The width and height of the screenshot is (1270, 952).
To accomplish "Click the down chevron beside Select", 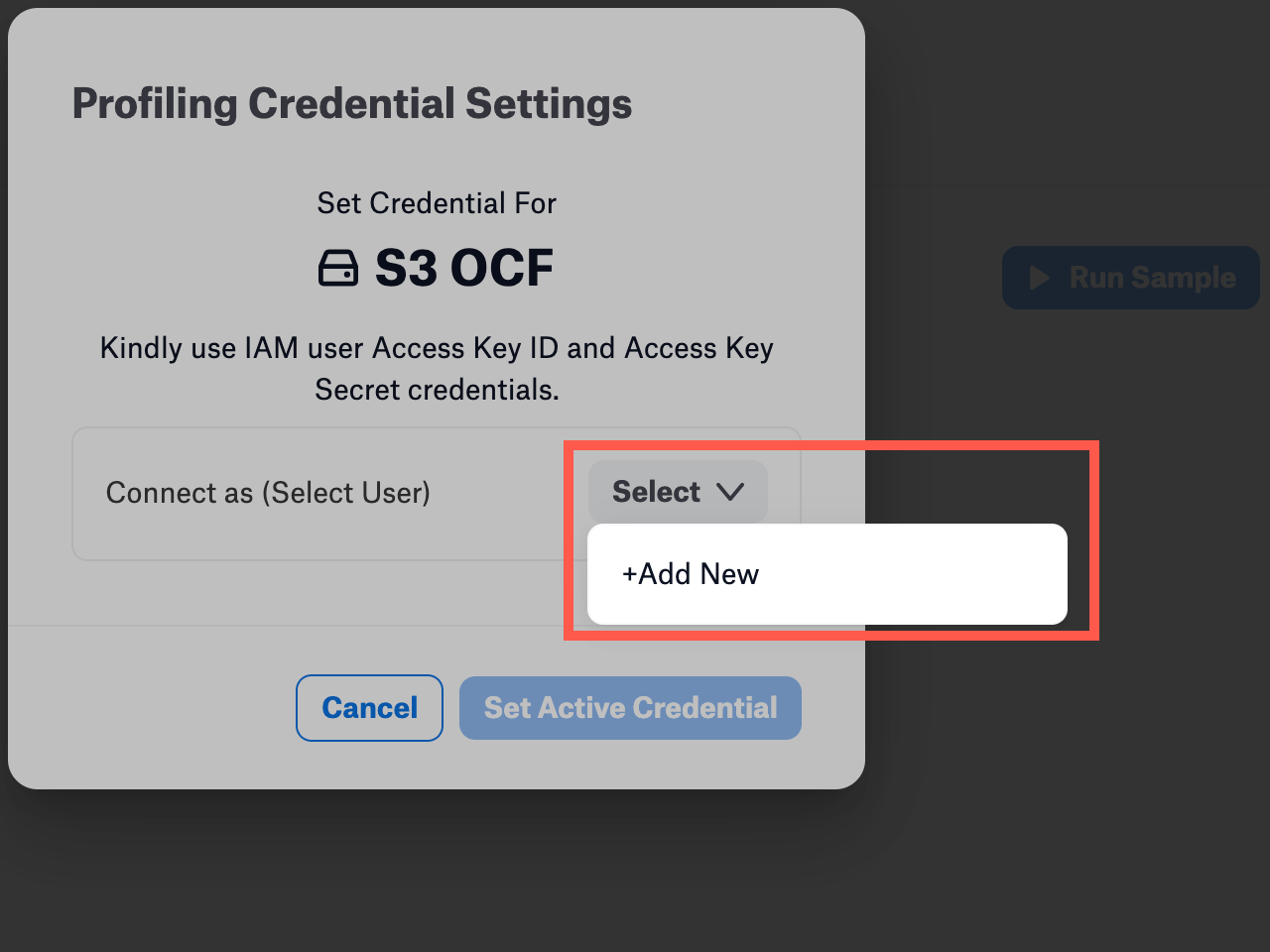I will (730, 492).
